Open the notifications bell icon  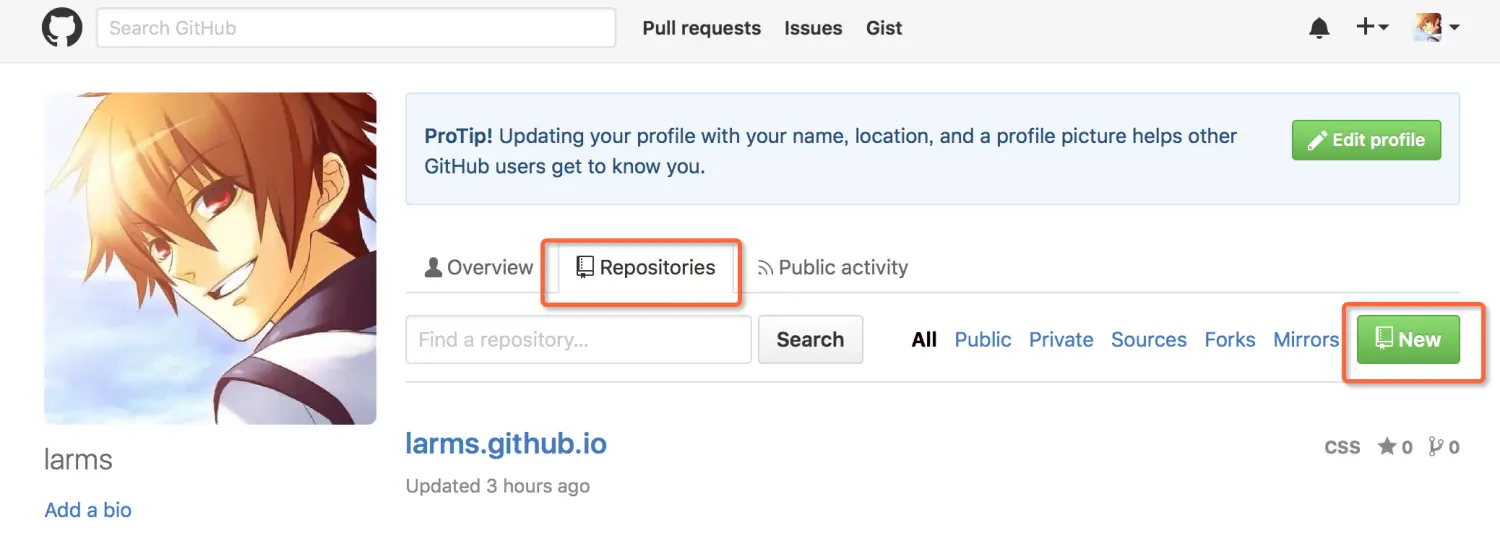click(1319, 28)
